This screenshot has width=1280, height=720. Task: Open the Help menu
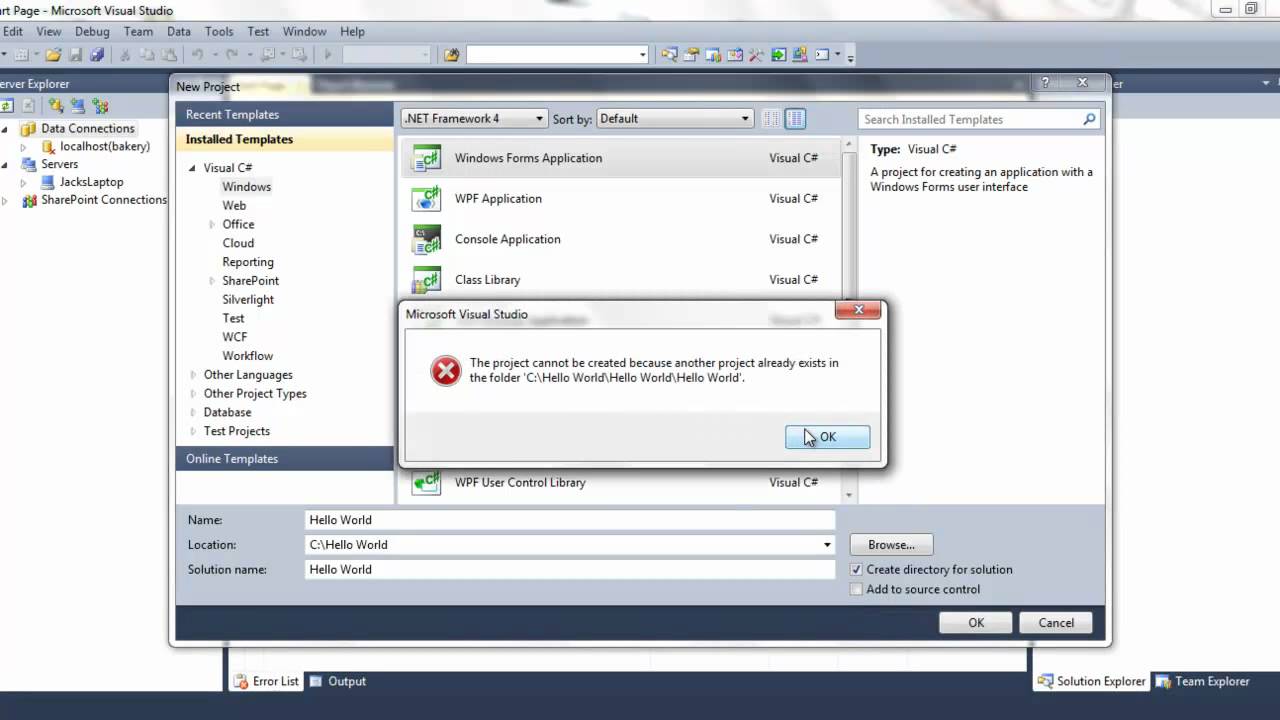click(x=352, y=31)
